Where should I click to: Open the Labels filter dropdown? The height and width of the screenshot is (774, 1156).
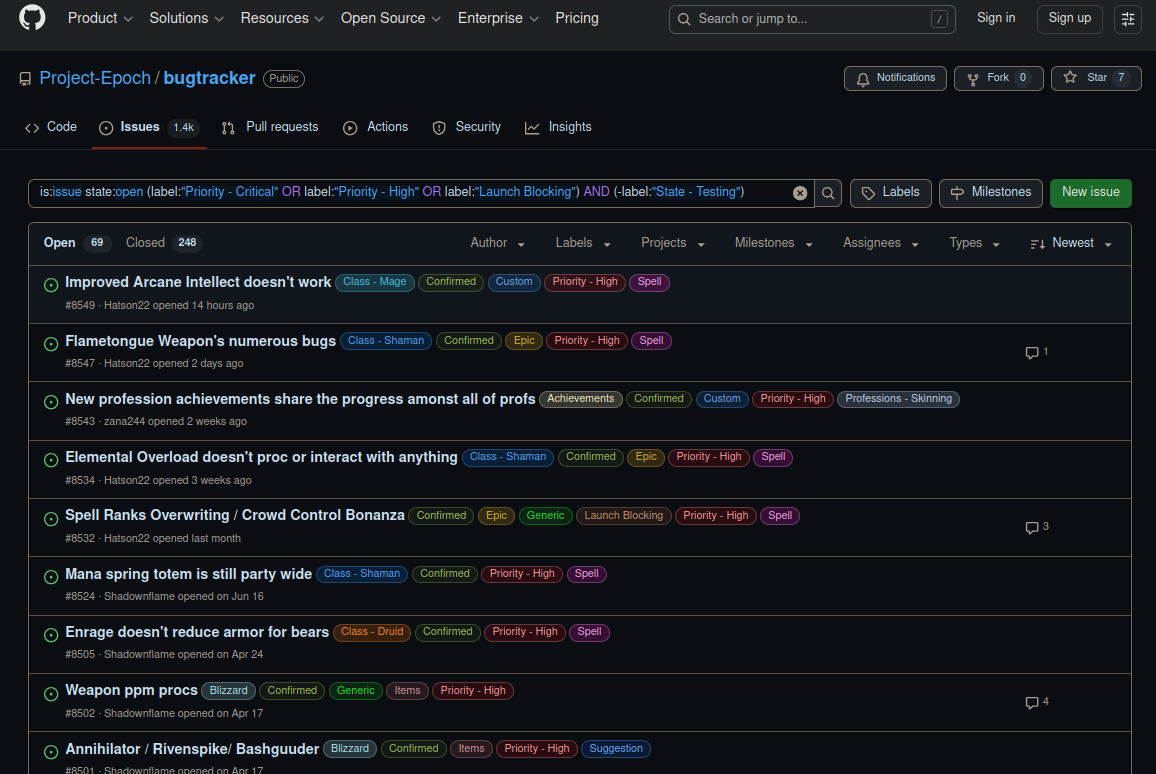(x=583, y=243)
